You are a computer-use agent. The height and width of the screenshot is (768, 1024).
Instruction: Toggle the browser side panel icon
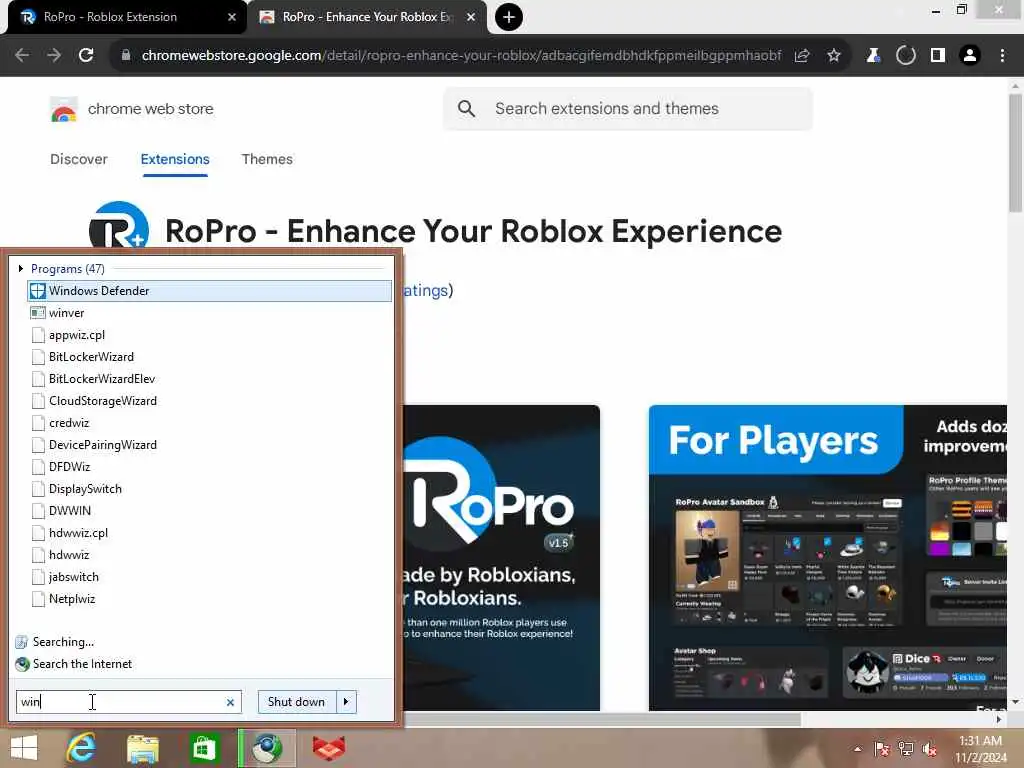[x=938, y=56]
